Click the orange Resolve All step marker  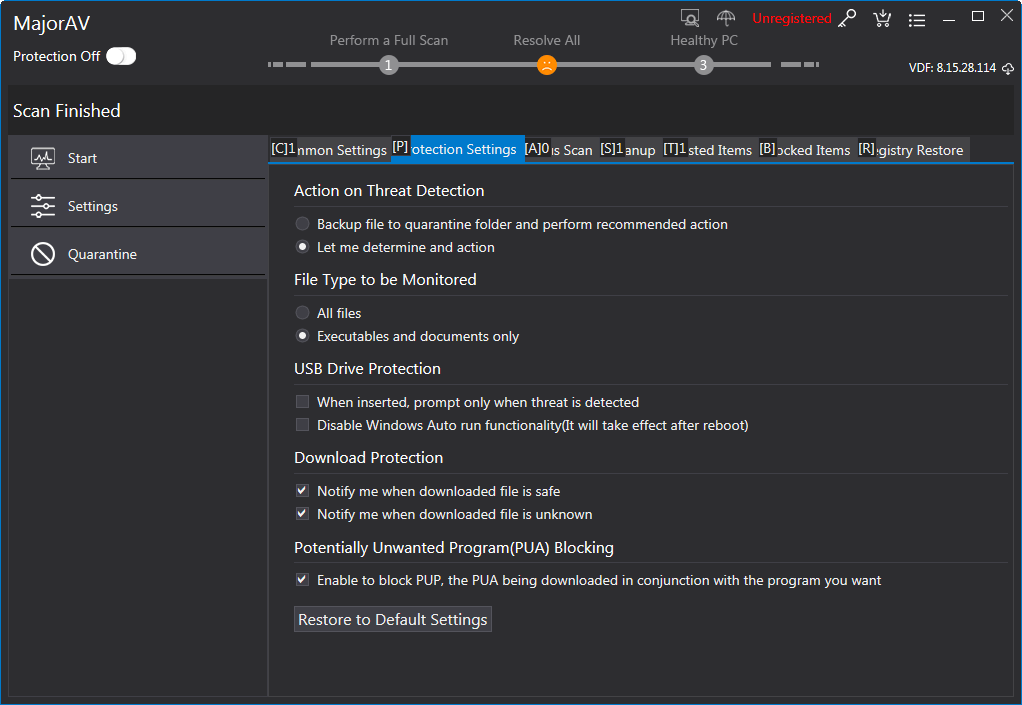pyautogui.click(x=546, y=65)
